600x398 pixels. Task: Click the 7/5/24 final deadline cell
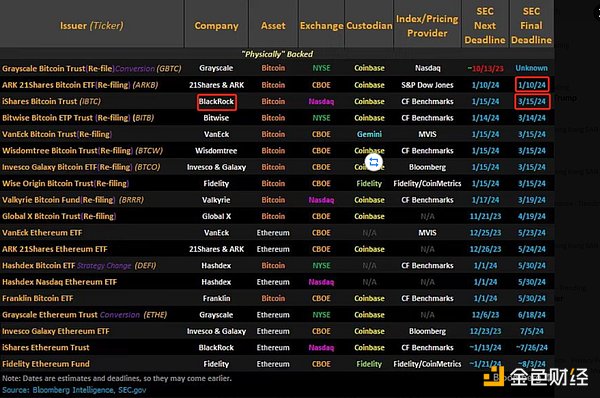pyautogui.click(x=532, y=331)
